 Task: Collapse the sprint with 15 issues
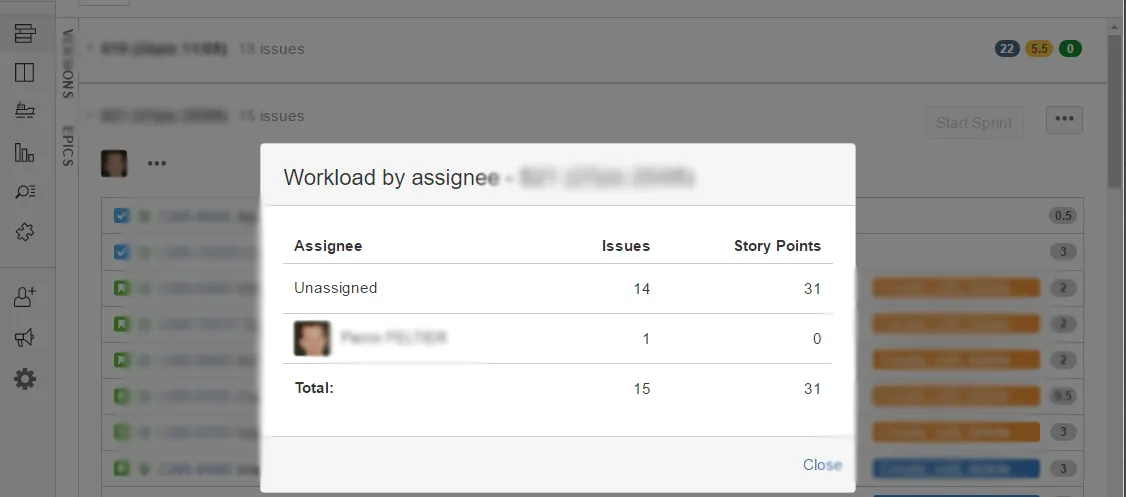coord(90,116)
